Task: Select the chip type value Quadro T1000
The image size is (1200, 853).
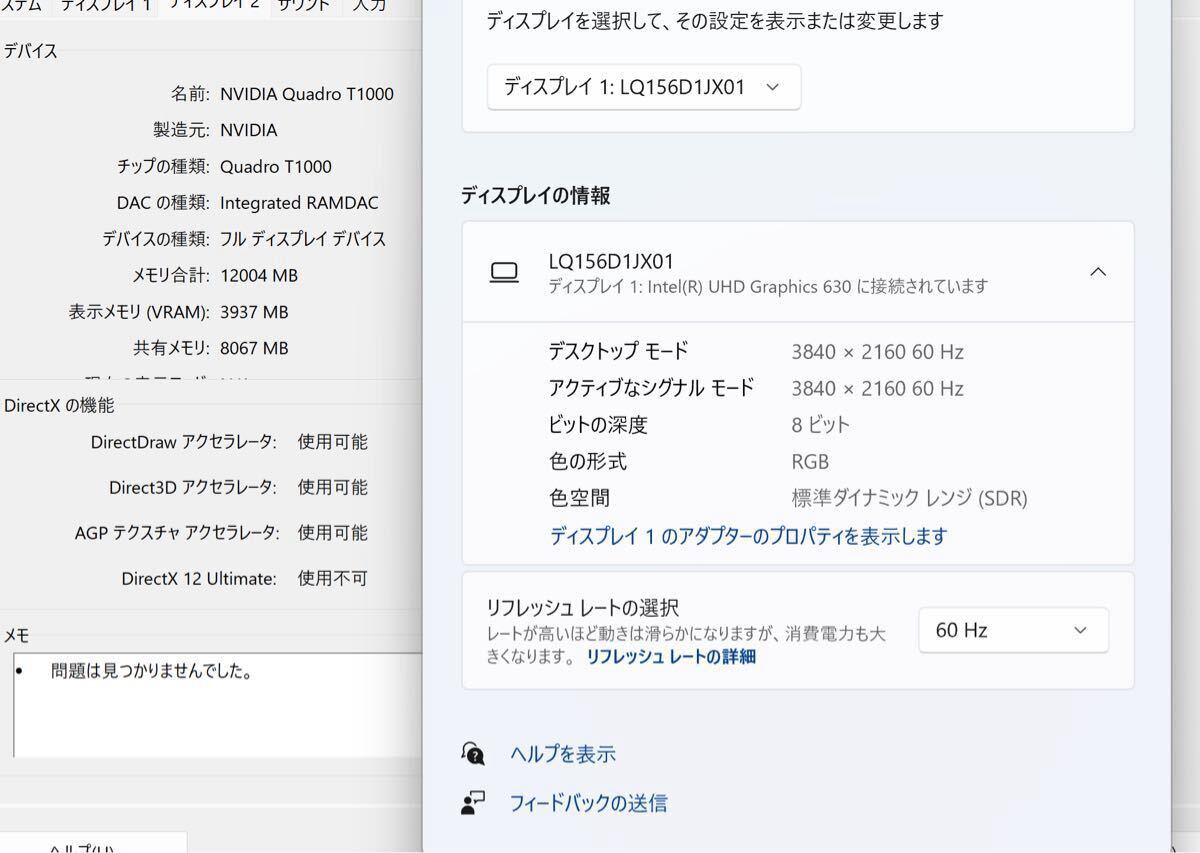Action: pyautogui.click(x=276, y=166)
